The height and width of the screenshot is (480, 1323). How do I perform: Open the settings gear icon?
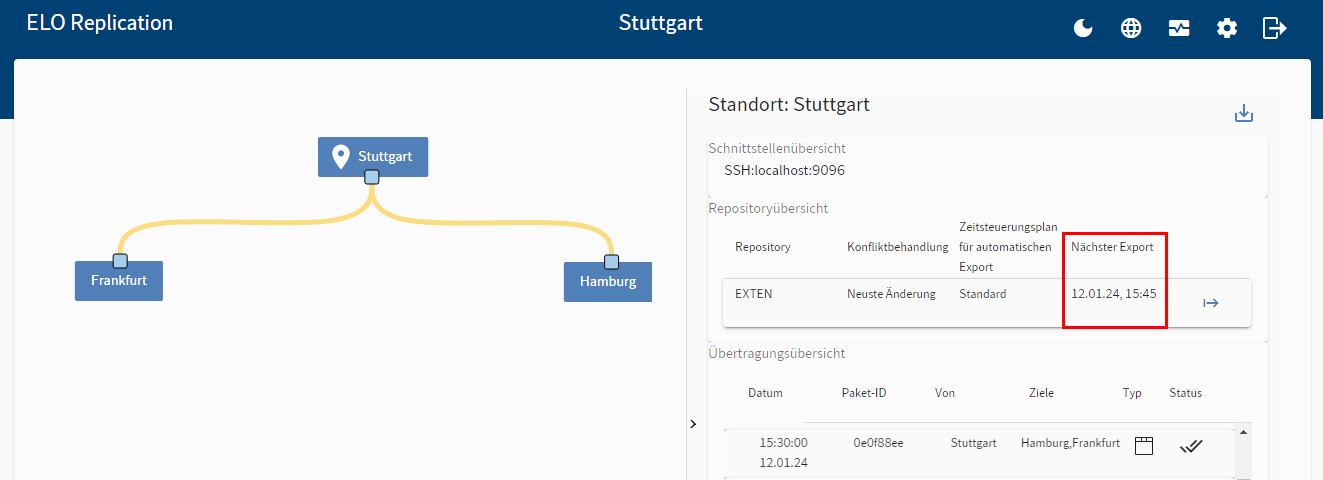[1227, 28]
